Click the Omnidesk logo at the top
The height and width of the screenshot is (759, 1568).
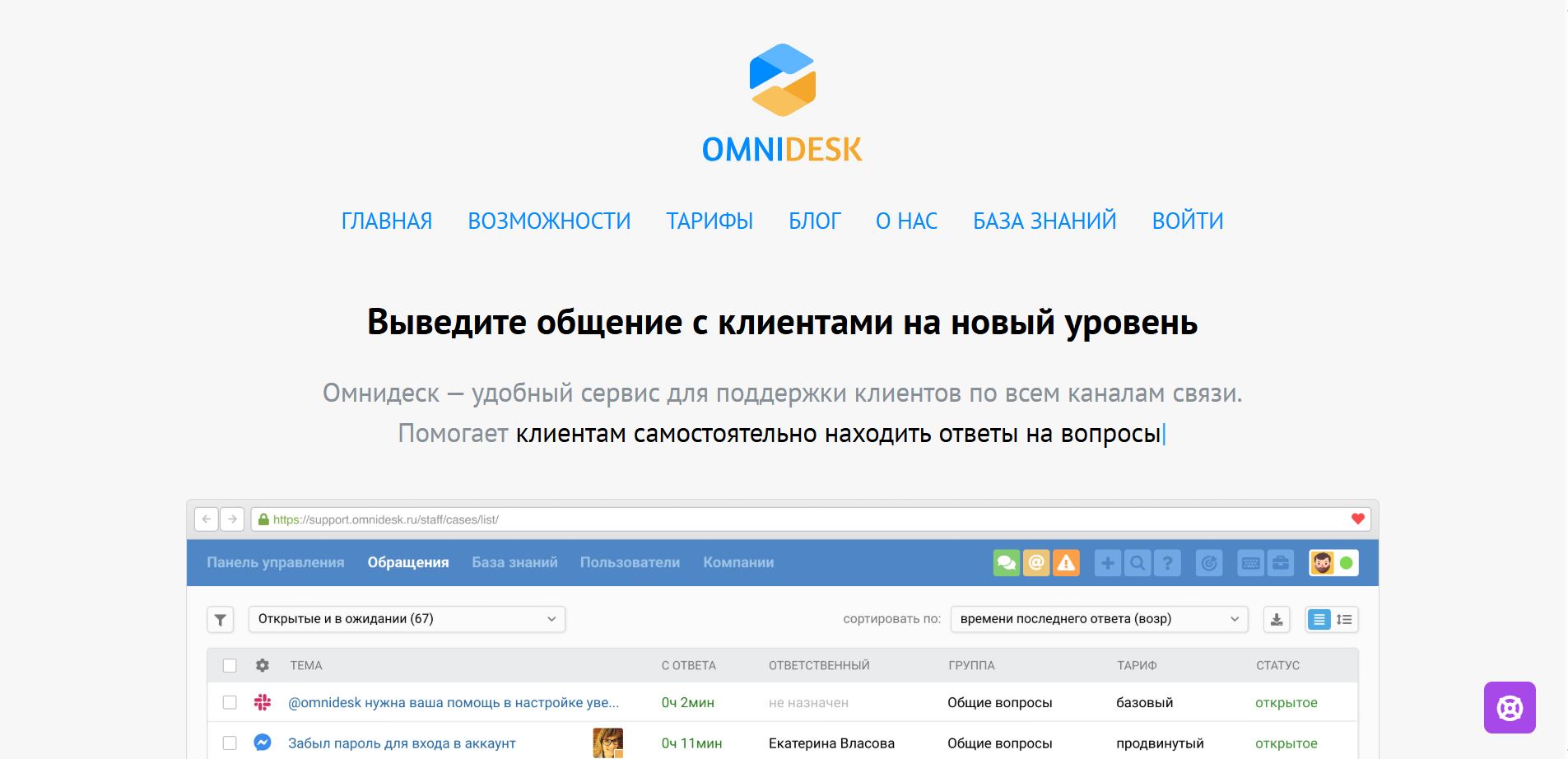pyautogui.click(x=782, y=103)
